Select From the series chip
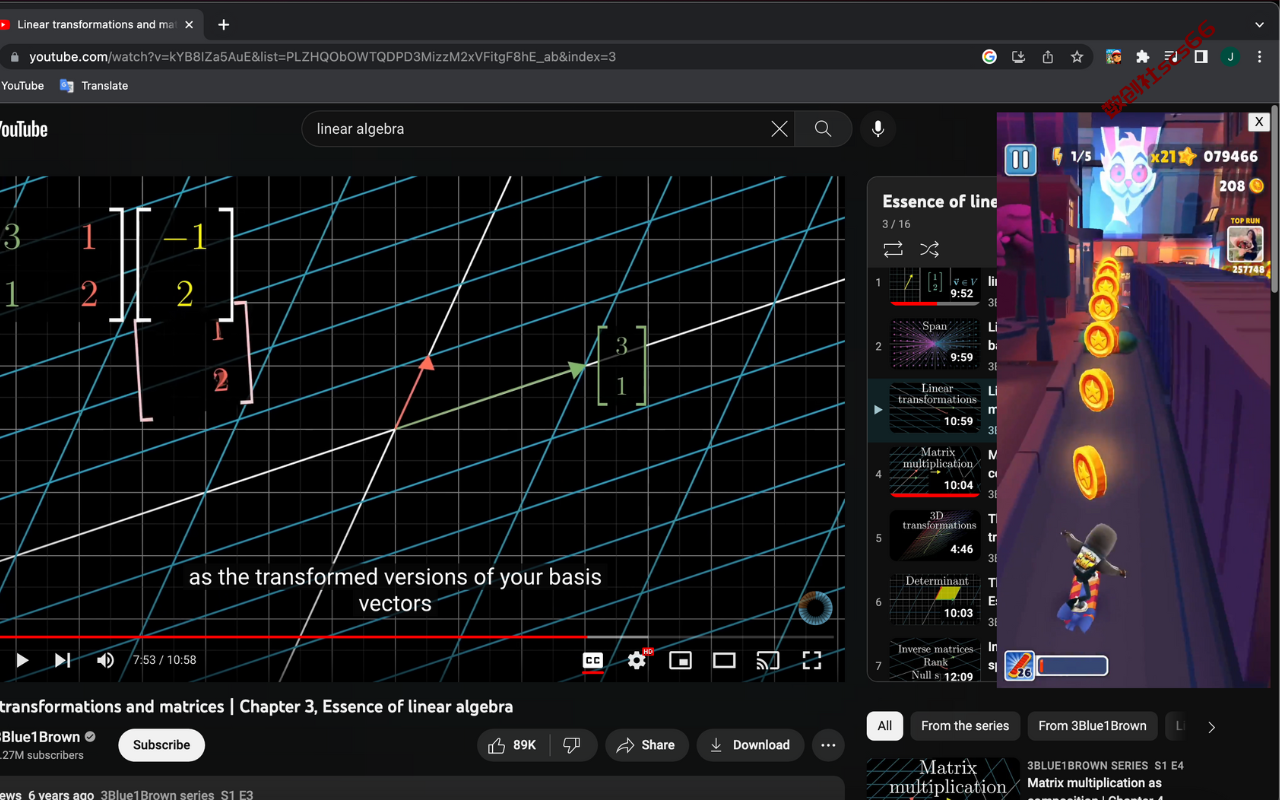This screenshot has width=1280, height=800. pos(965,726)
